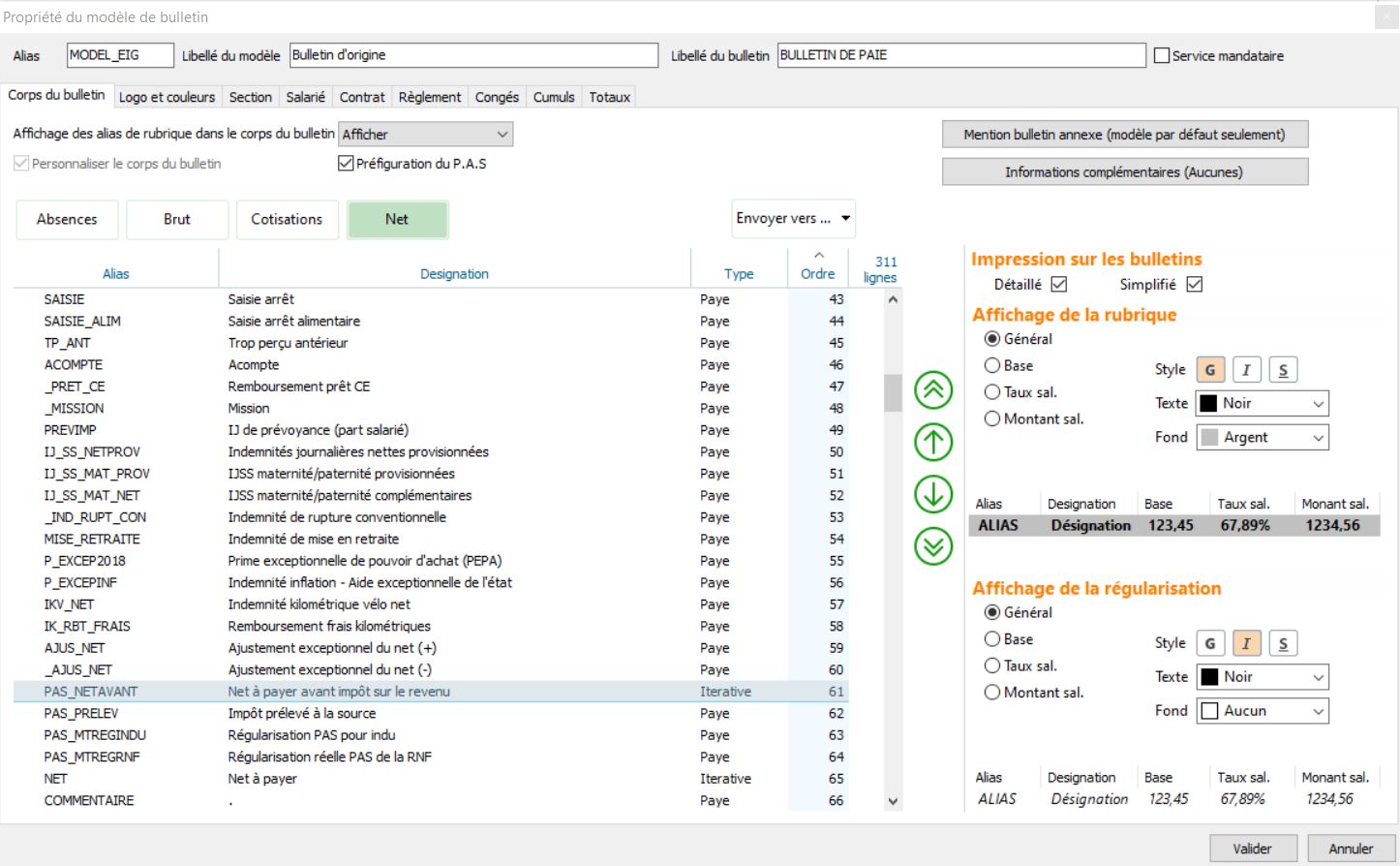Toggle italic I style for régularisation
Image resolution: width=1400 pixels, height=866 pixels.
pyautogui.click(x=1246, y=643)
